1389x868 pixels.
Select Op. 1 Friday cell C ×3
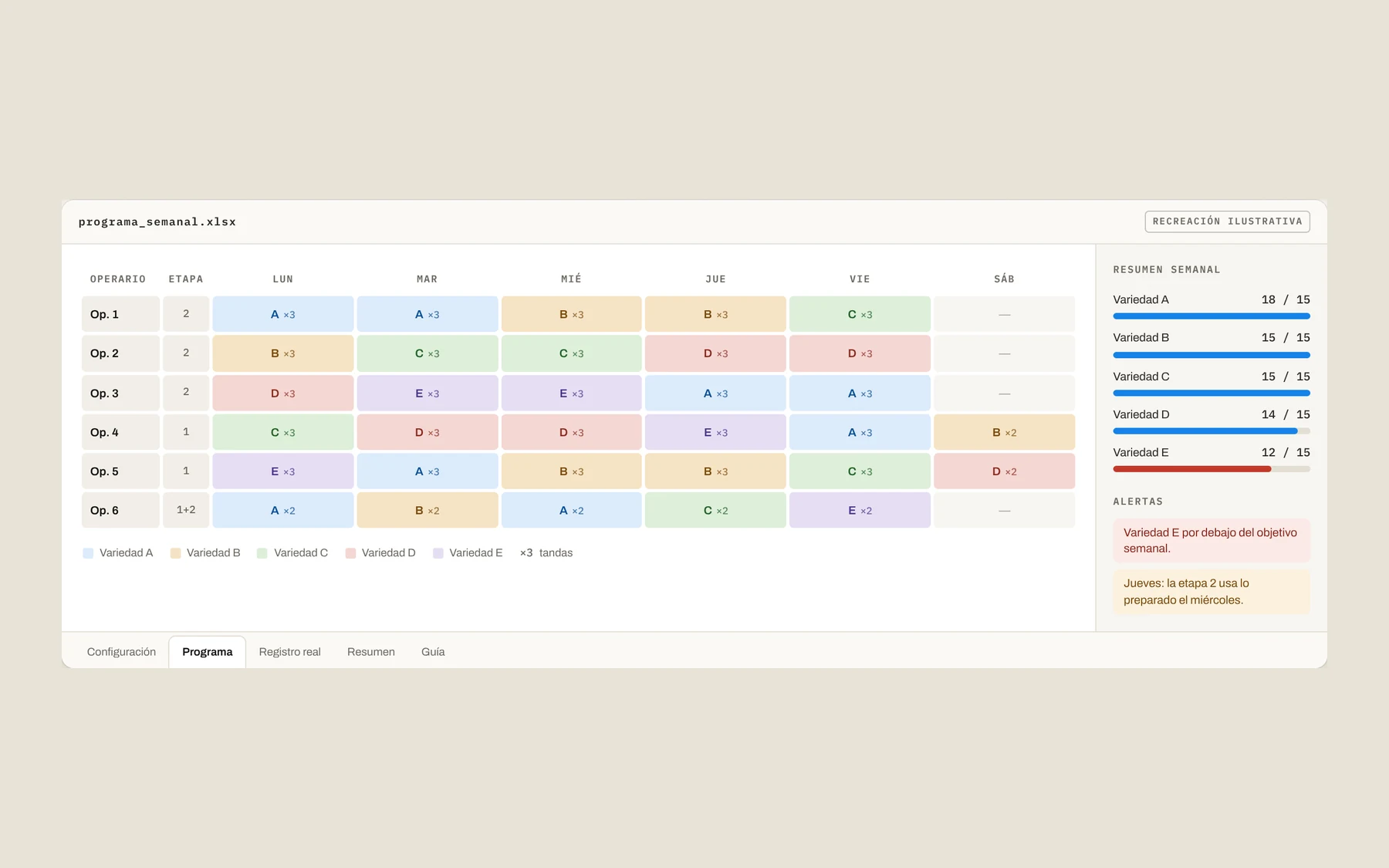click(860, 314)
